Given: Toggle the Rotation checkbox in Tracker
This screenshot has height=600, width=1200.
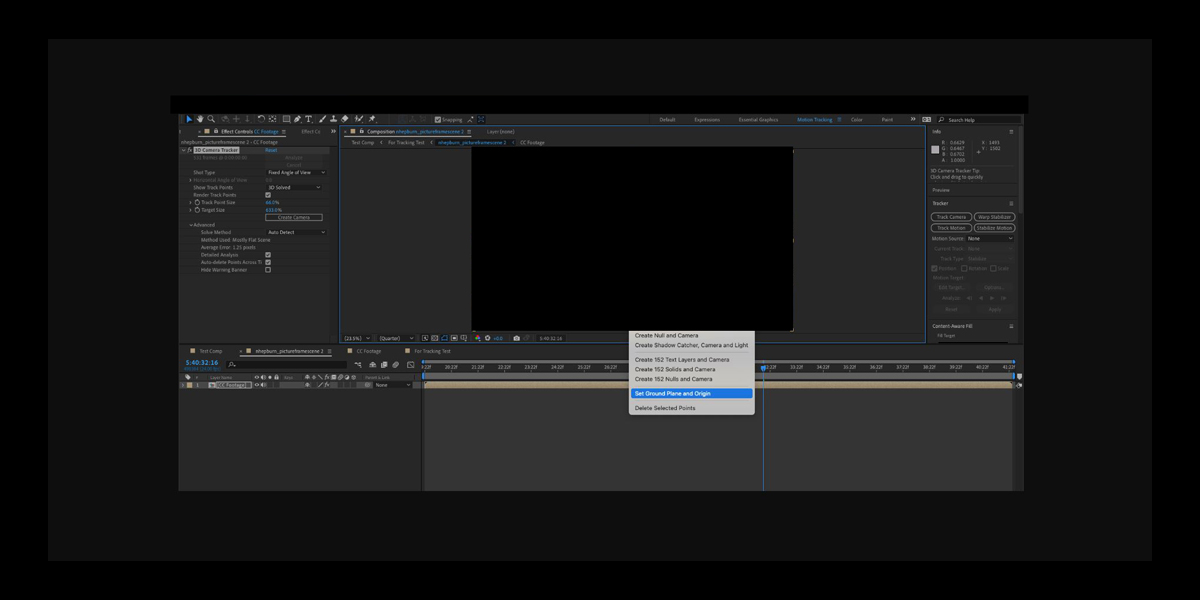Looking at the screenshot, I should (964, 268).
